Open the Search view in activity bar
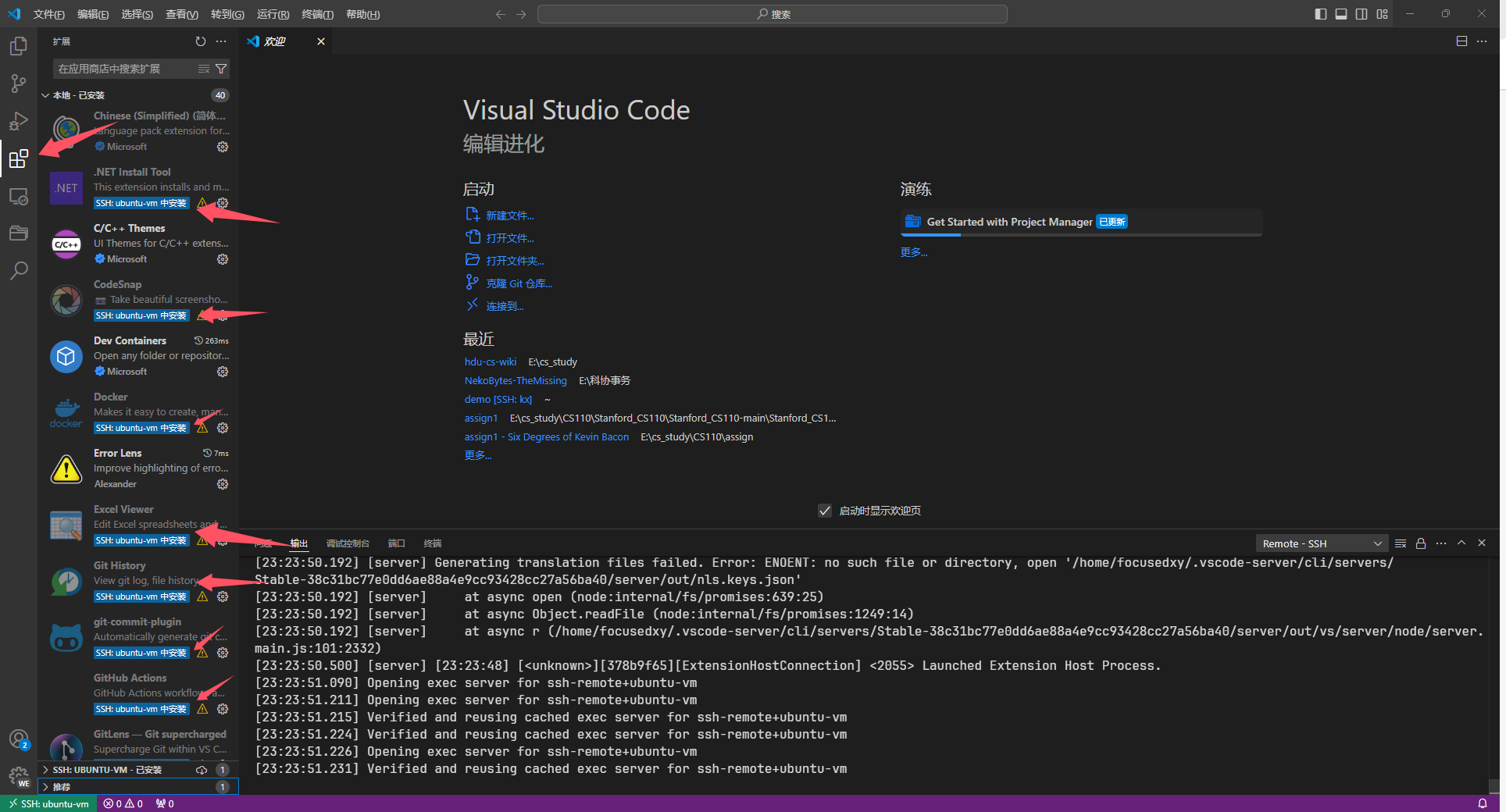Image resolution: width=1506 pixels, height=812 pixels. (19, 271)
